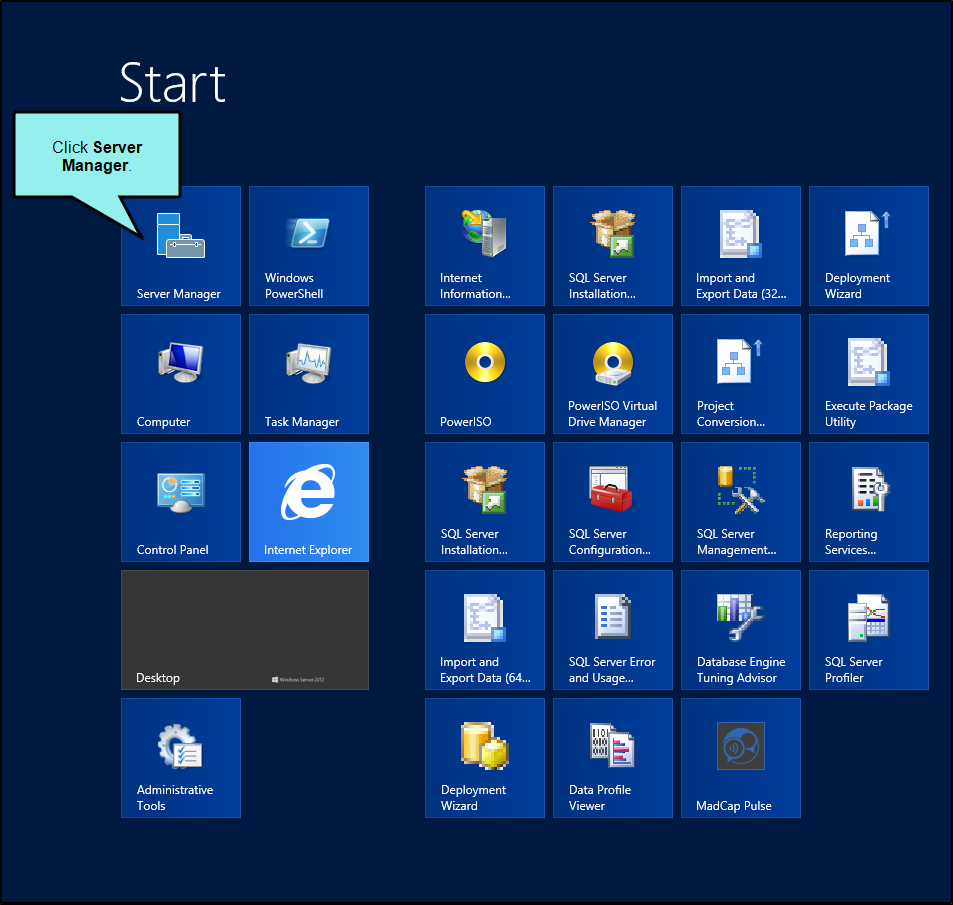The width and height of the screenshot is (953, 905).
Task: Open the MadCap Pulse tile
Action: coord(741,758)
